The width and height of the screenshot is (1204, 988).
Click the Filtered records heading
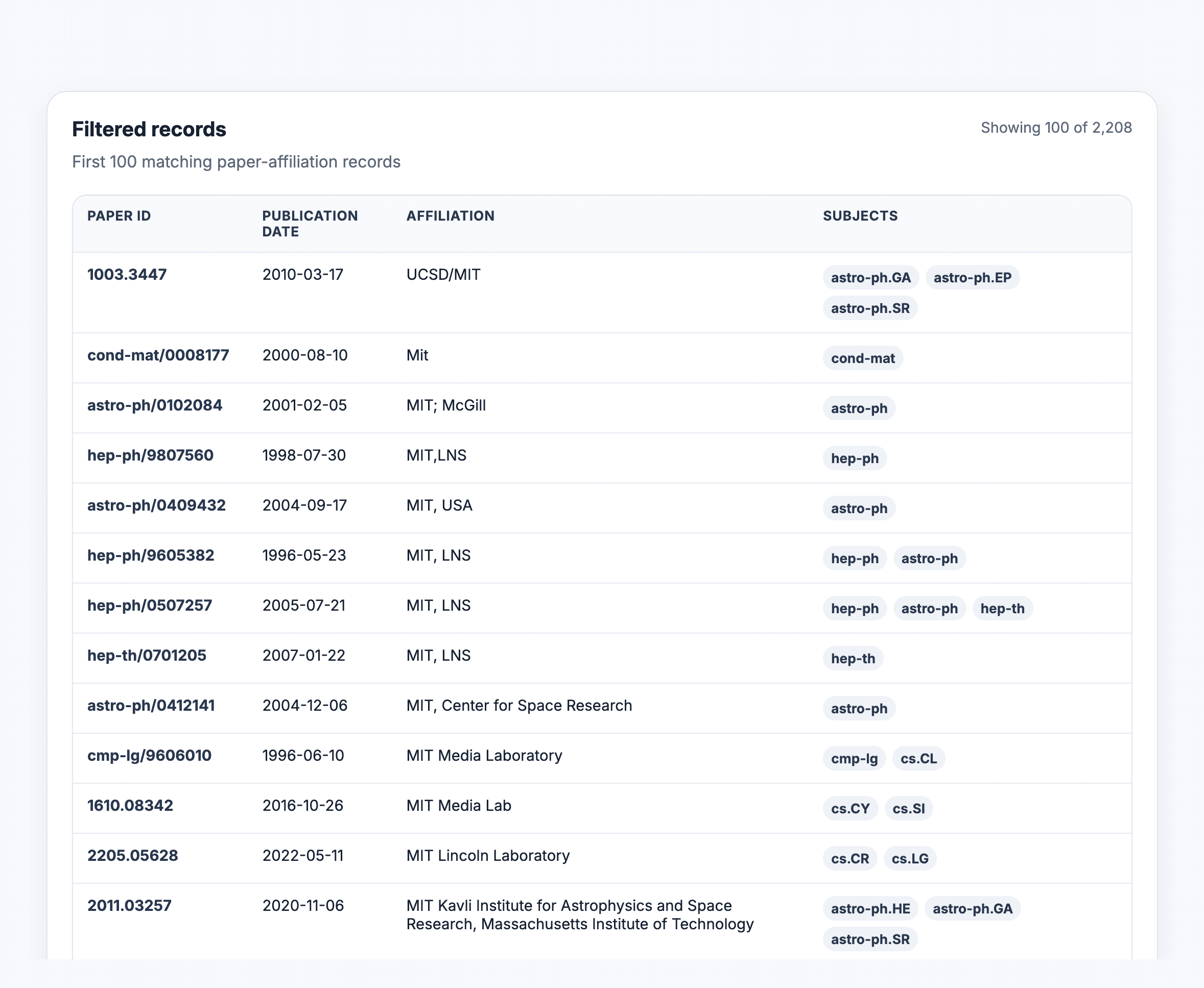pyautogui.click(x=149, y=129)
